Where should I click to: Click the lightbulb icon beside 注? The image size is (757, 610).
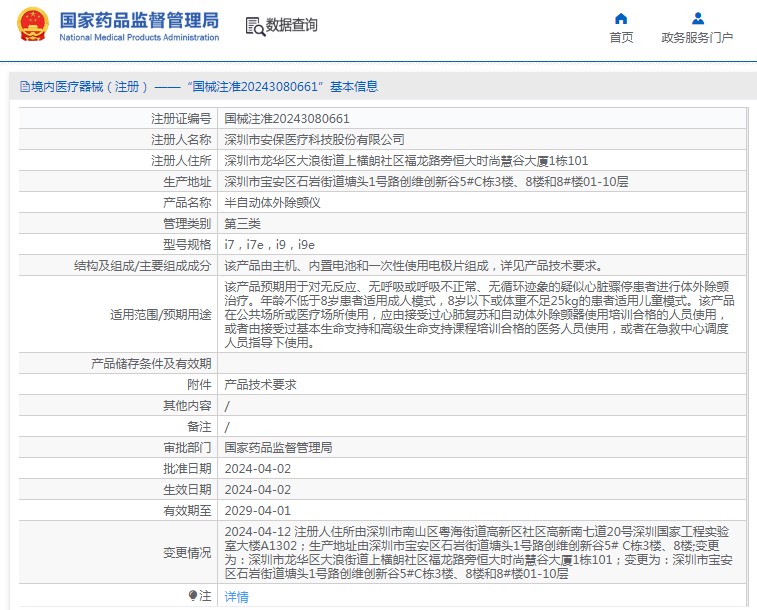coord(193,595)
